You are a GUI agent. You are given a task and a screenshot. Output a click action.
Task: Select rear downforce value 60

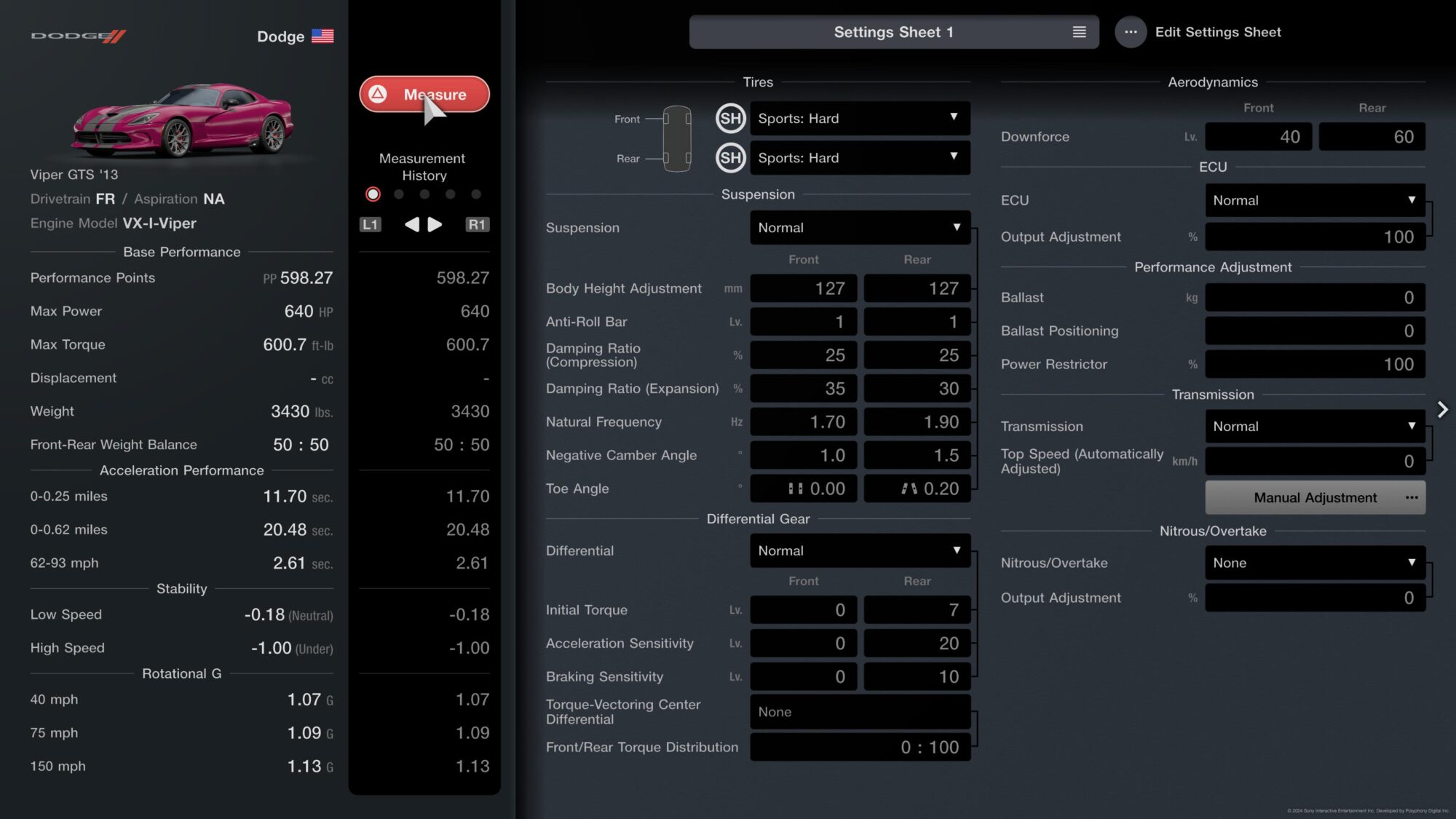(1372, 137)
